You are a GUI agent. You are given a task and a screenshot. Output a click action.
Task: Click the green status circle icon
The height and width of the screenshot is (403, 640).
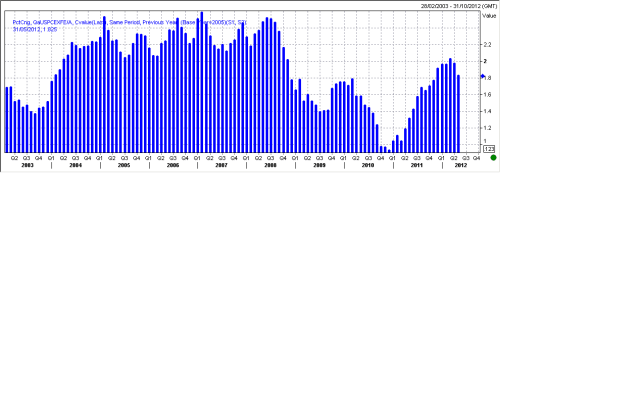(x=493, y=157)
